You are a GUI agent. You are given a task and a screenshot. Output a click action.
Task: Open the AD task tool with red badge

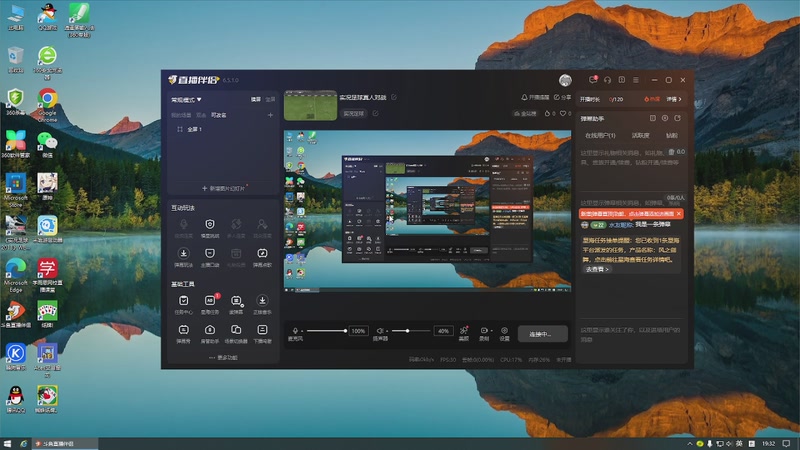[x=210, y=304]
